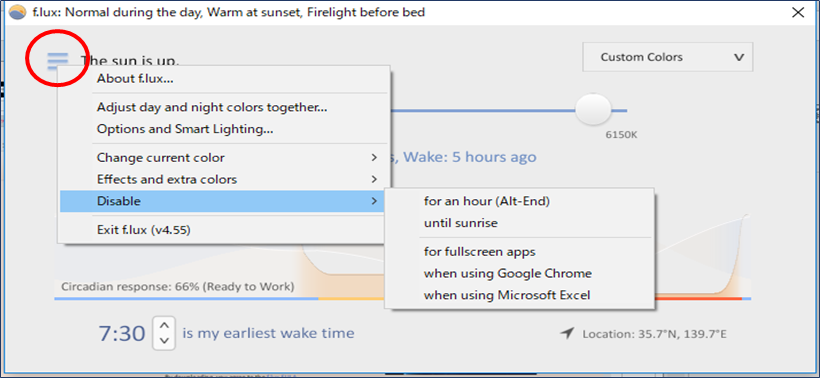Screen dimensions: 820x378
Task: Open Options and Smart Lighting...
Action: pyautogui.click(x=224, y=129)
